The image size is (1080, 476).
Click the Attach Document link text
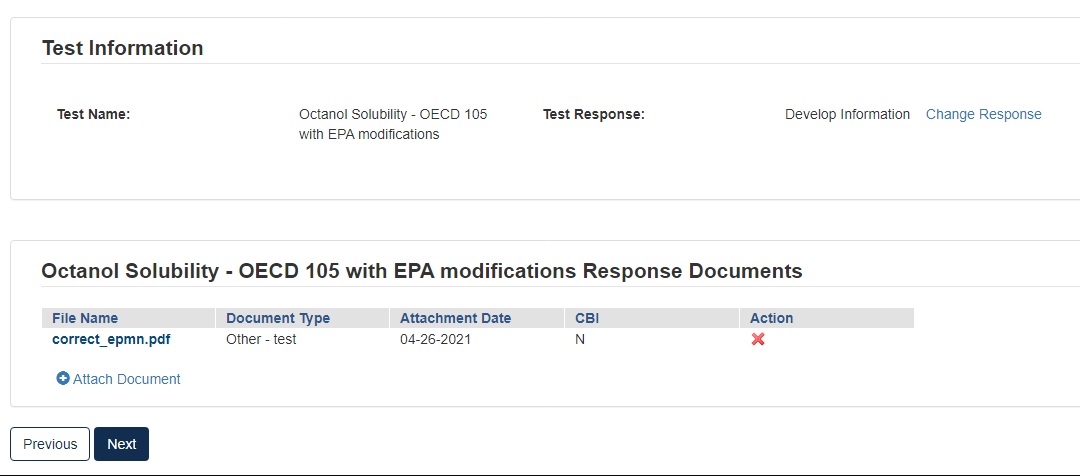[x=127, y=379]
